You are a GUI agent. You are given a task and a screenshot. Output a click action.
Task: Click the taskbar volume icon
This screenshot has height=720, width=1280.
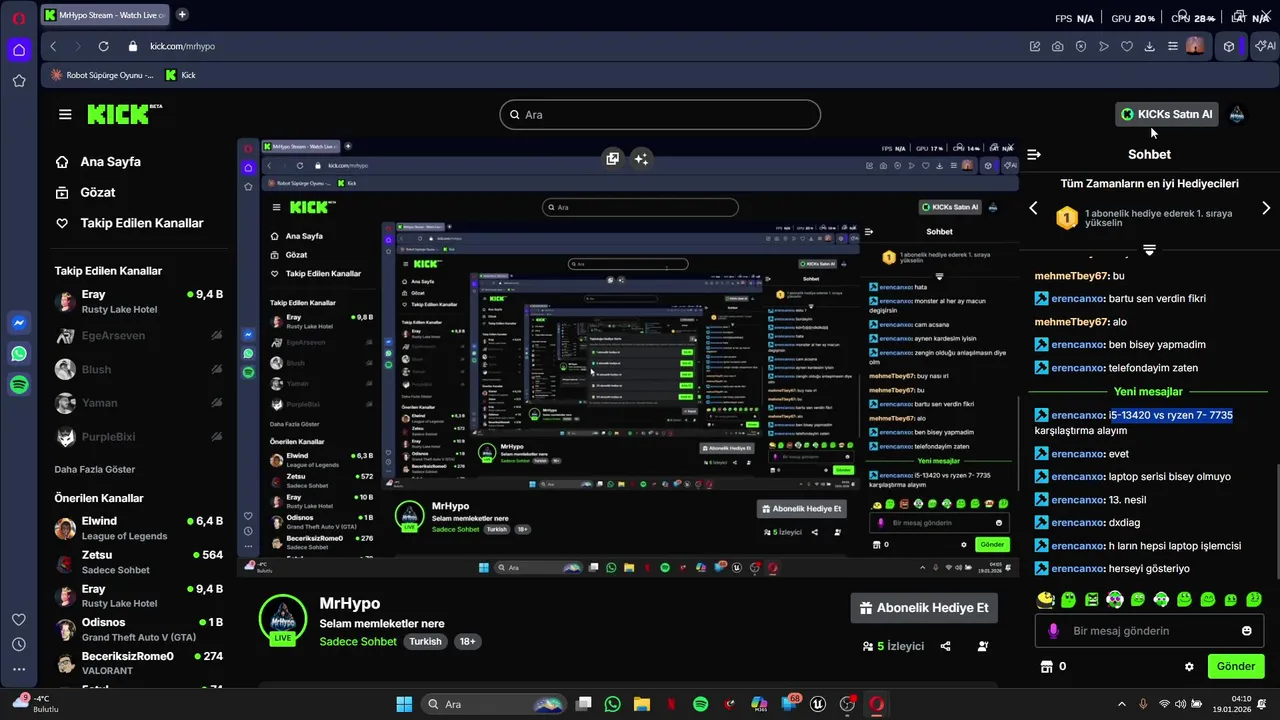(x=1180, y=704)
